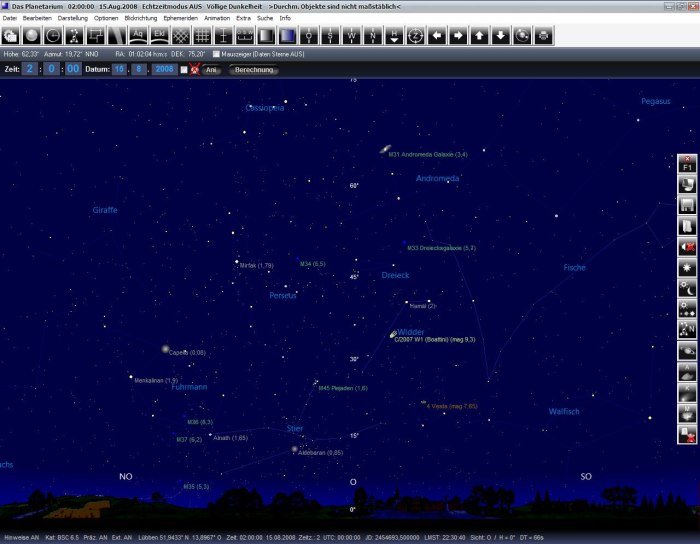Enable the Mauszeiger checkbox
This screenshot has height=544, width=700.
[x=217, y=53]
